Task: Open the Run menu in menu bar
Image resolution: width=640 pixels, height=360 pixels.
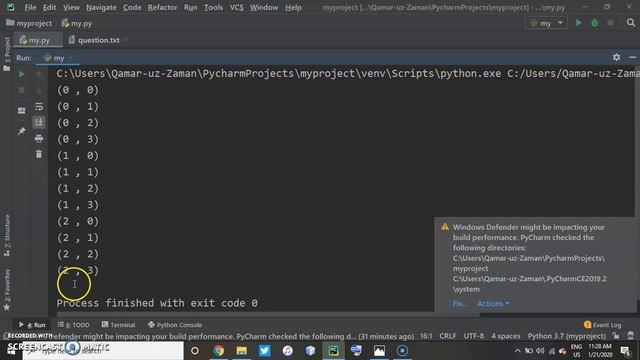Action: (190, 7)
